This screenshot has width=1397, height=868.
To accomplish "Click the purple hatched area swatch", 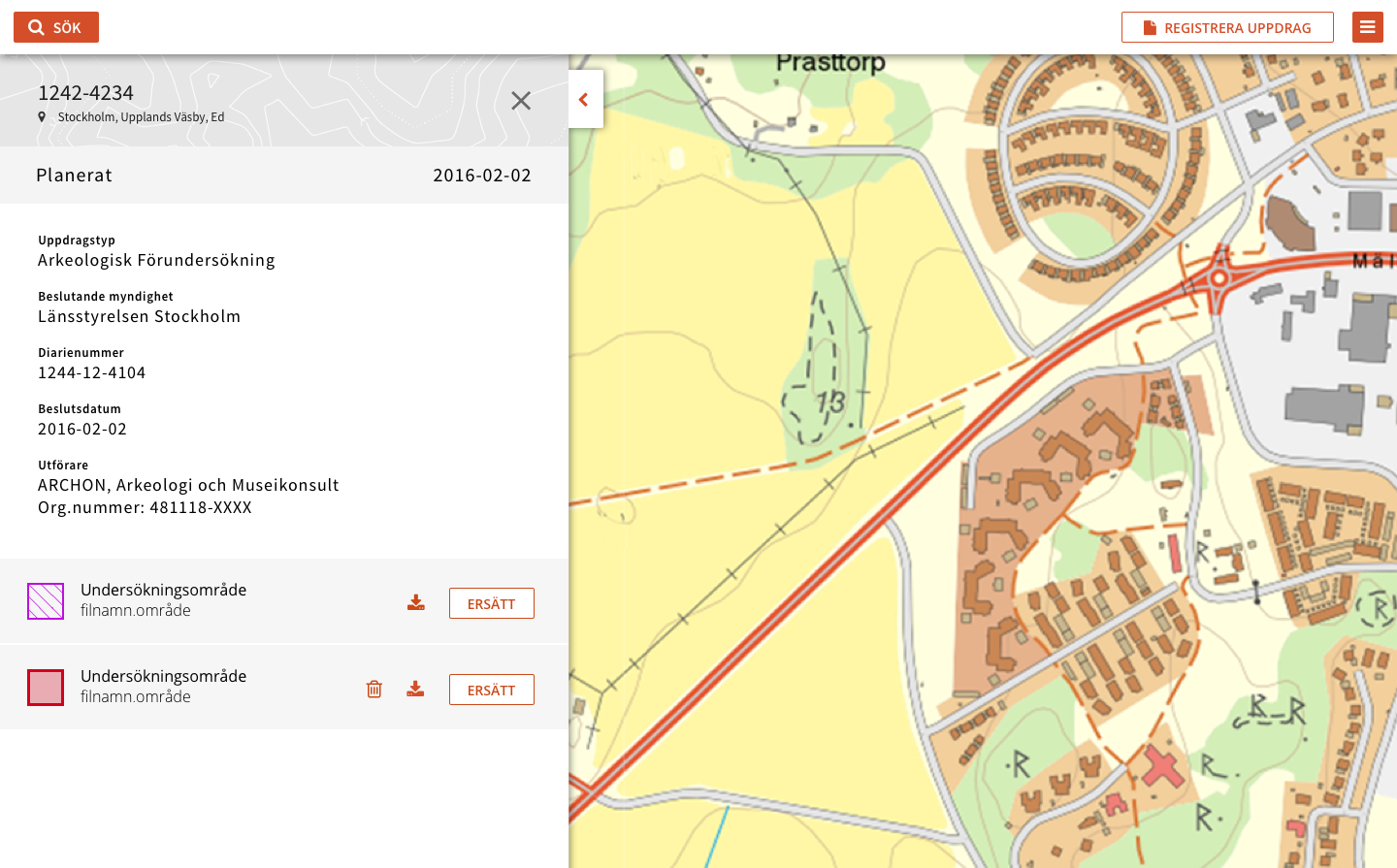I will [46, 601].
